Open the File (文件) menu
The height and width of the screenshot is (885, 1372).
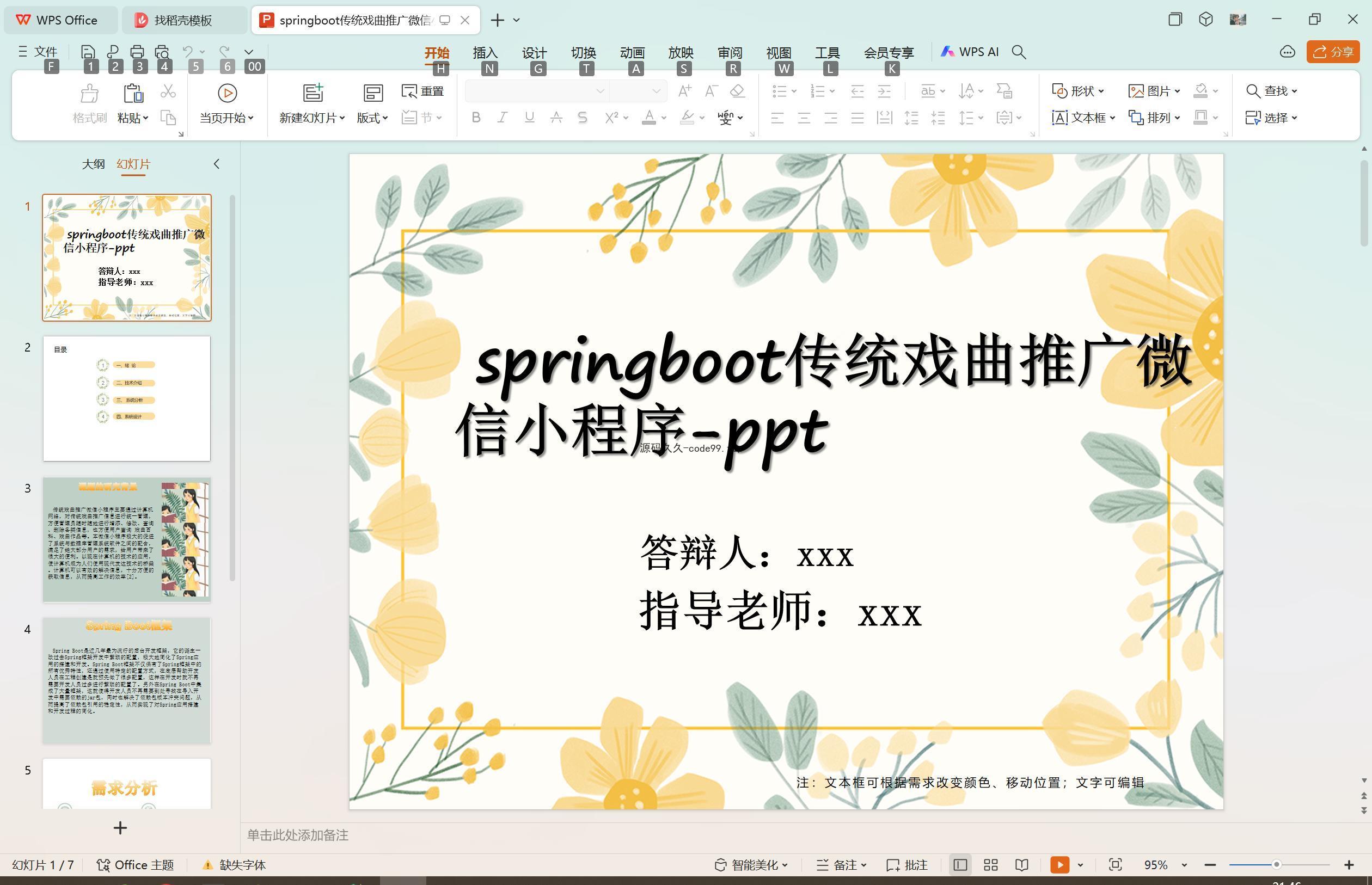click(38, 52)
